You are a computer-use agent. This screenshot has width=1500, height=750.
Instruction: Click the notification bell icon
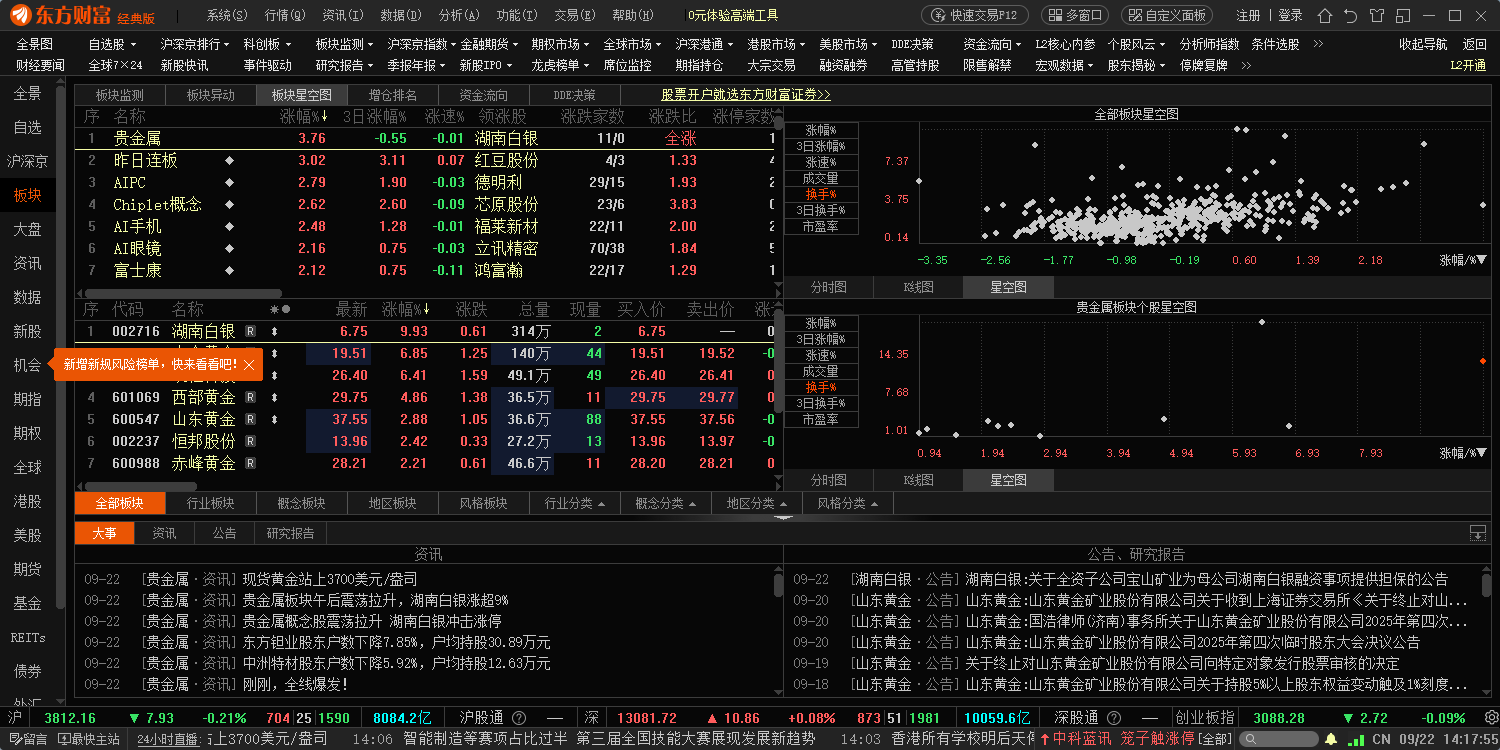[1333, 739]
